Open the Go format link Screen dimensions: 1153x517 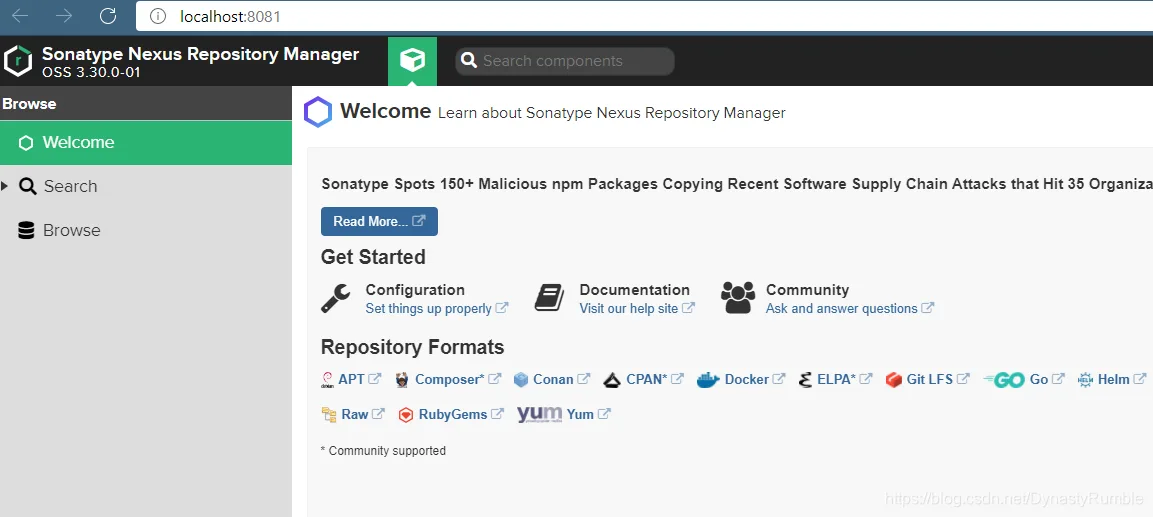pyautogui.click(x=1046, y=379)
